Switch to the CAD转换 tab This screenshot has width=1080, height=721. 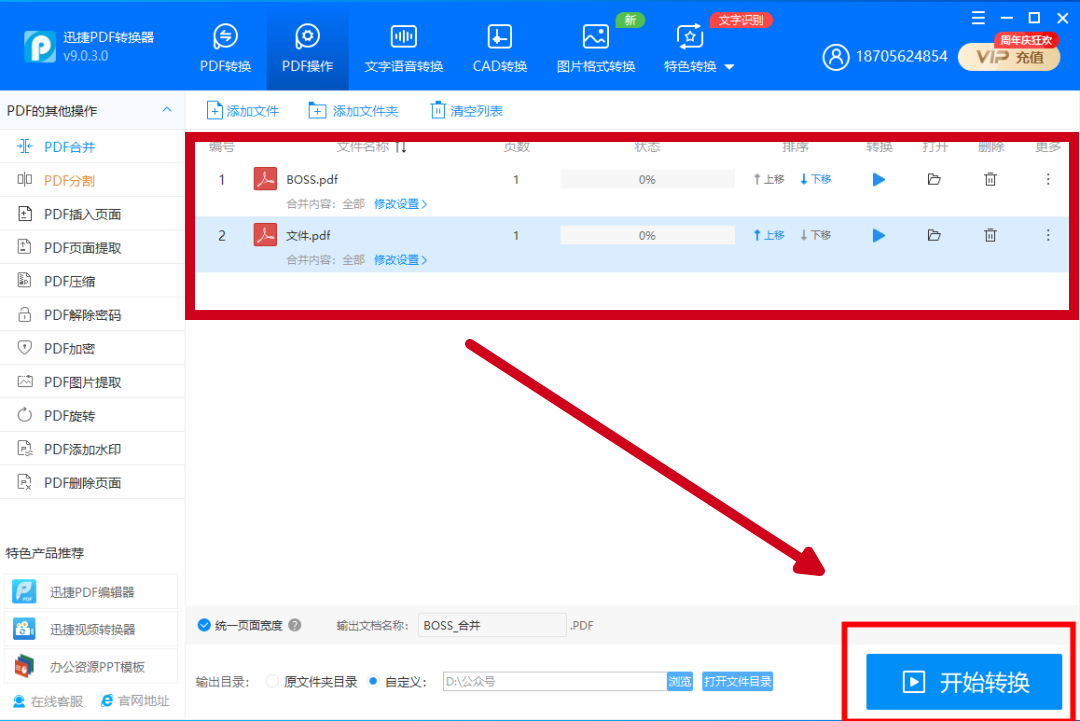point(500,48)
